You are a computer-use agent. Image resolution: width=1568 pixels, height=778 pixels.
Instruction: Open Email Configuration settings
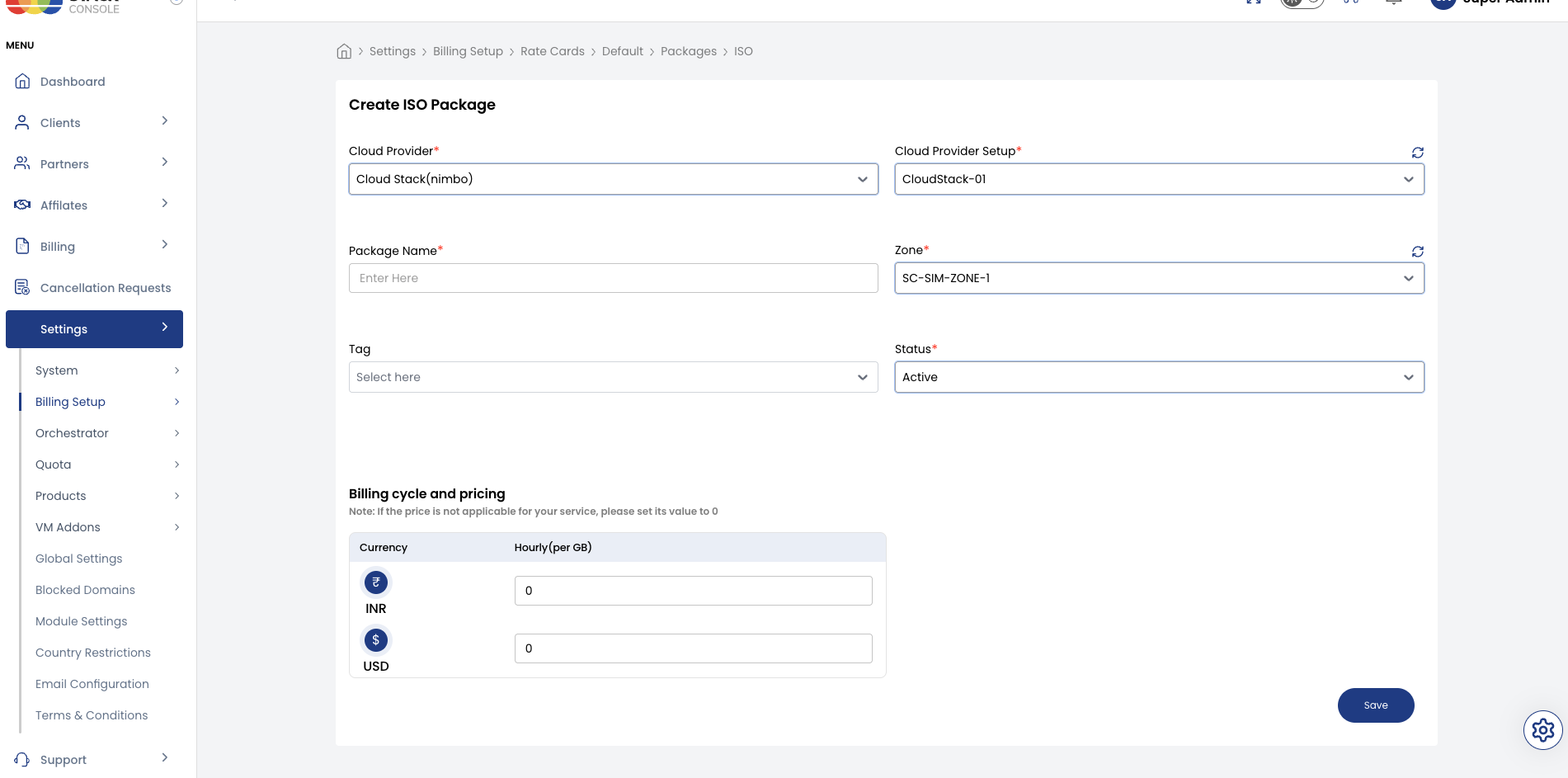[x=92, y=684]
